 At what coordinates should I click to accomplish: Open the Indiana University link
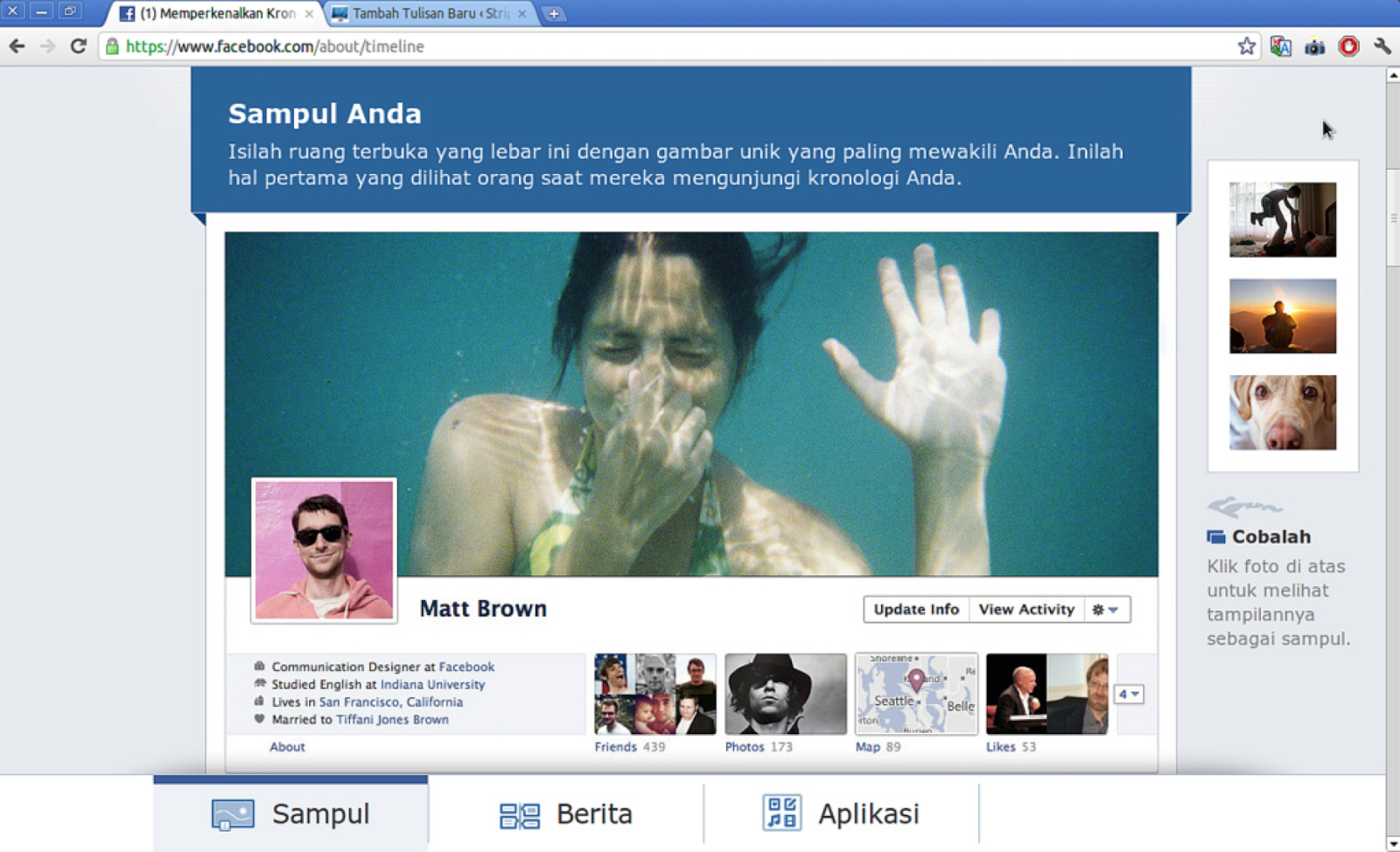point(432,684)
